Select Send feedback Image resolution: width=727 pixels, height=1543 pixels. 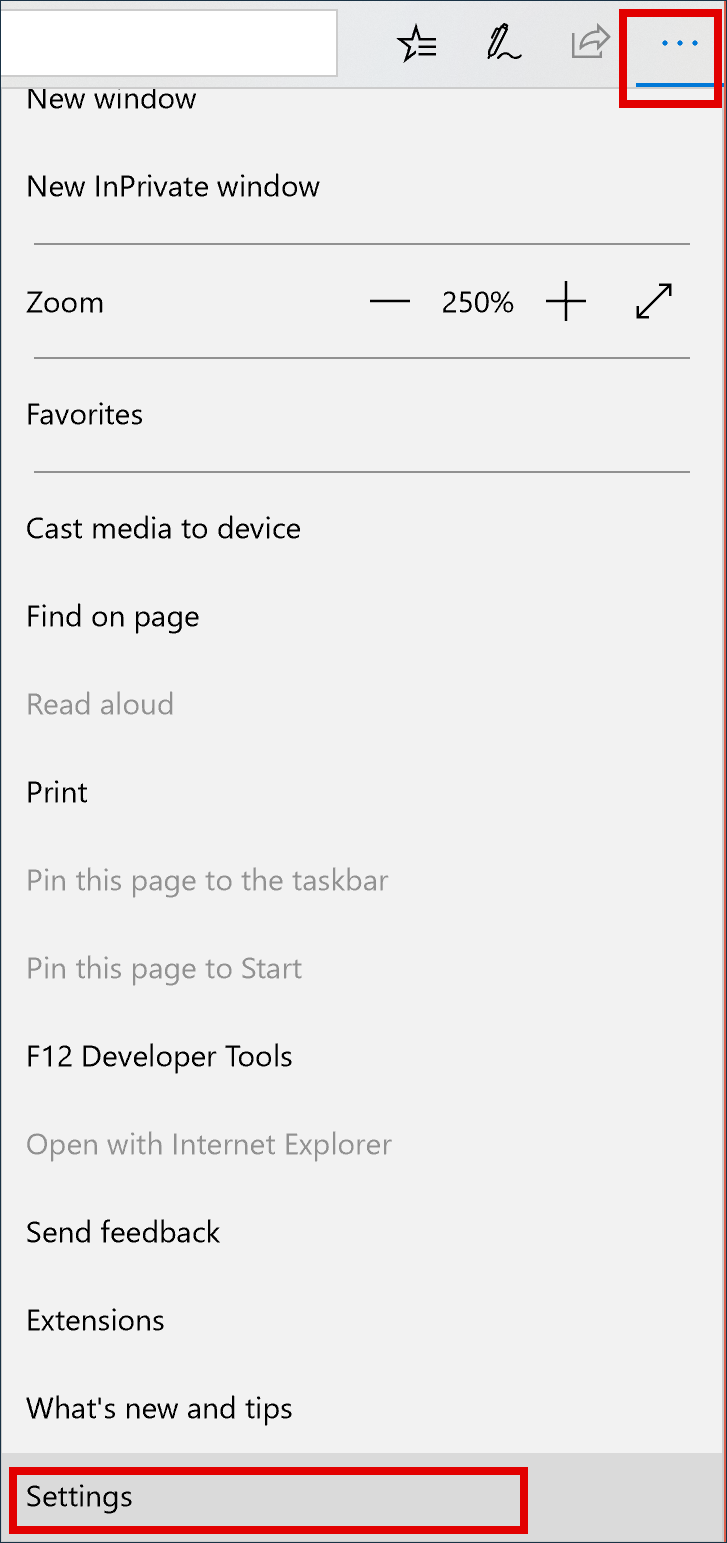pos(123,1232)
